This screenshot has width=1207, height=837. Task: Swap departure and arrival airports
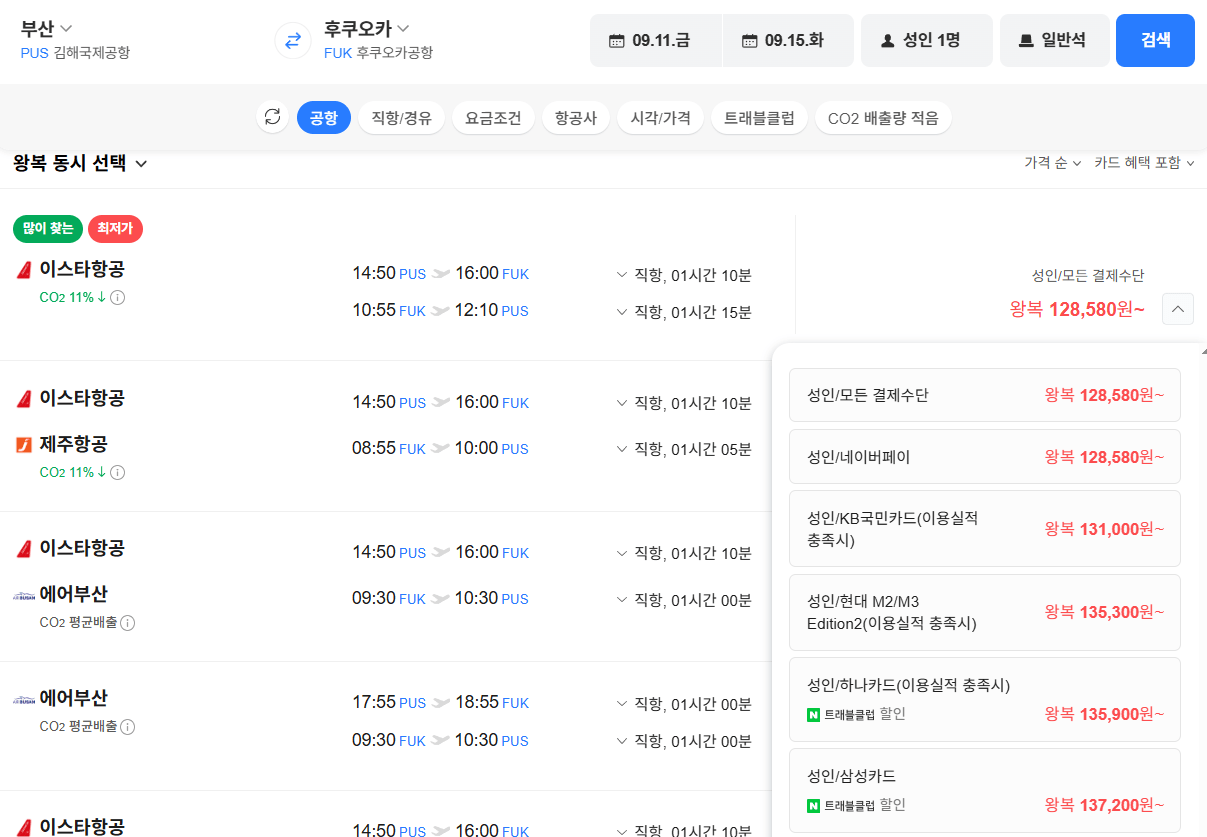(291, 41)
